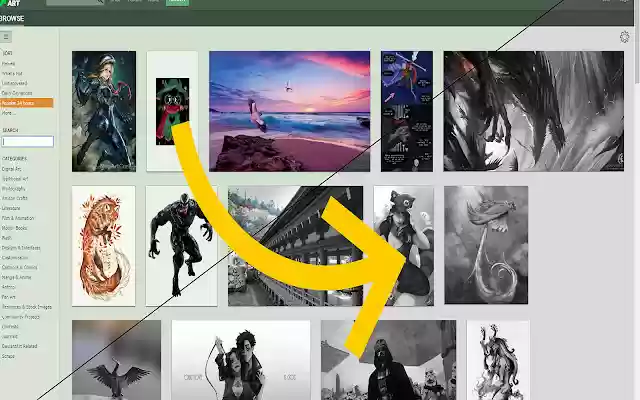Open the Artisan Crafts category

pyautogui.click(x=15, y=198)
